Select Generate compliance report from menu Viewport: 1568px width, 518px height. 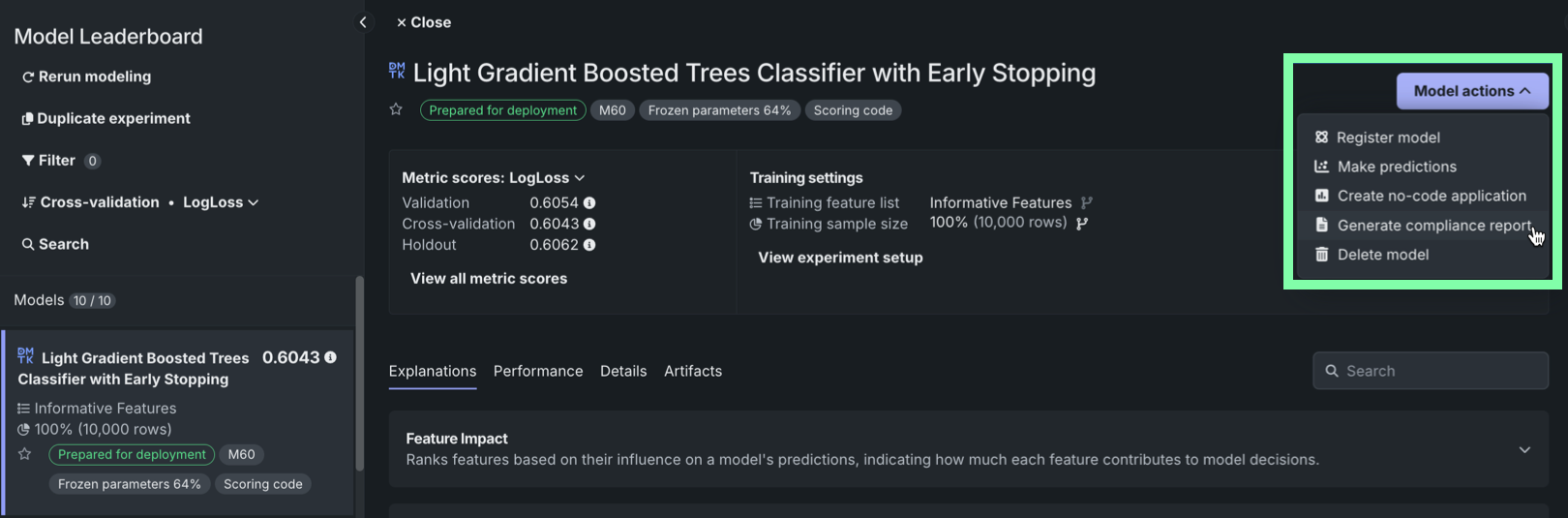(1433, 226)
